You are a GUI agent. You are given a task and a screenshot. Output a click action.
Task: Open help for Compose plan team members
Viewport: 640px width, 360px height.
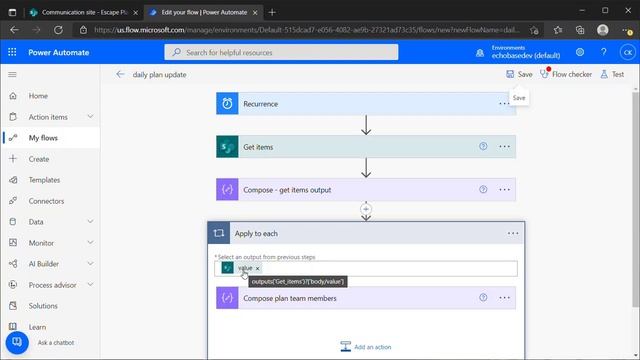pyautogui.click(x=483, y=298)
